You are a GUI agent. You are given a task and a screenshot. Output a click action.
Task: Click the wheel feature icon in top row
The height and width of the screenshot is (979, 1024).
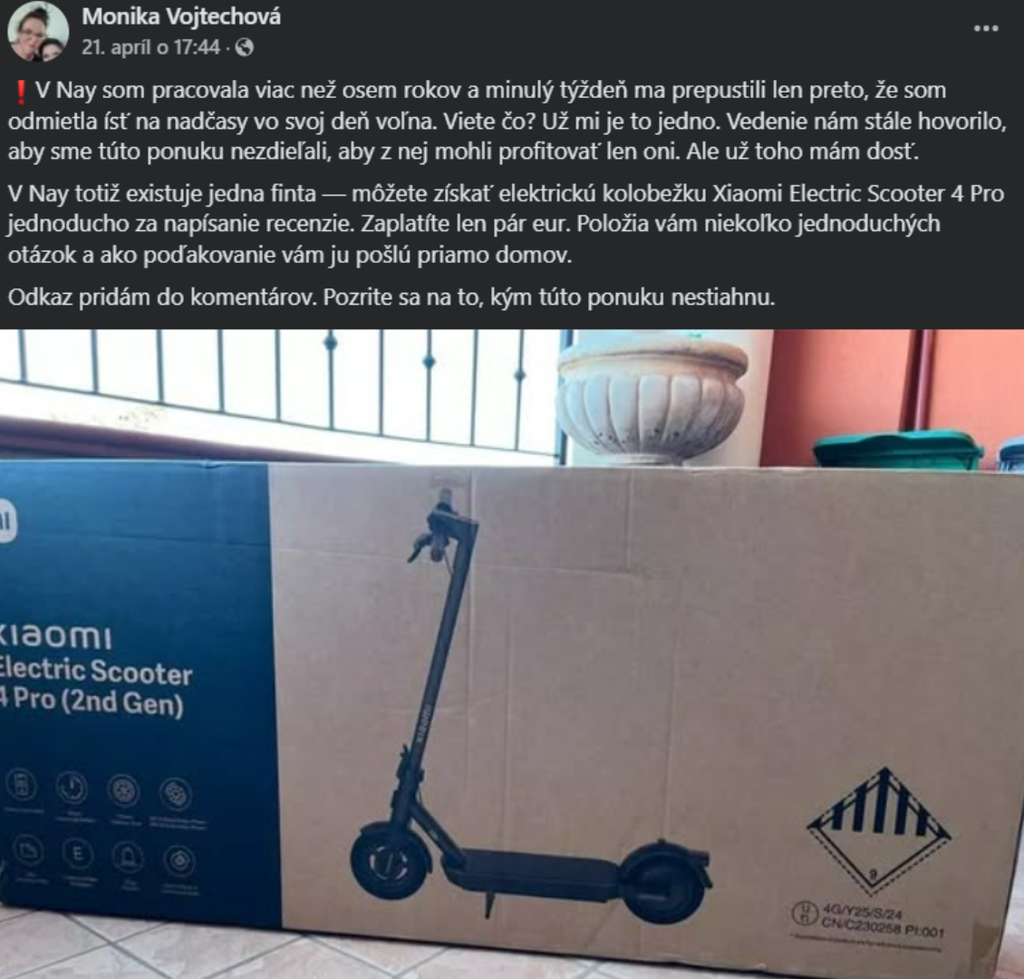pyautogui.click(x=123, y=792)
